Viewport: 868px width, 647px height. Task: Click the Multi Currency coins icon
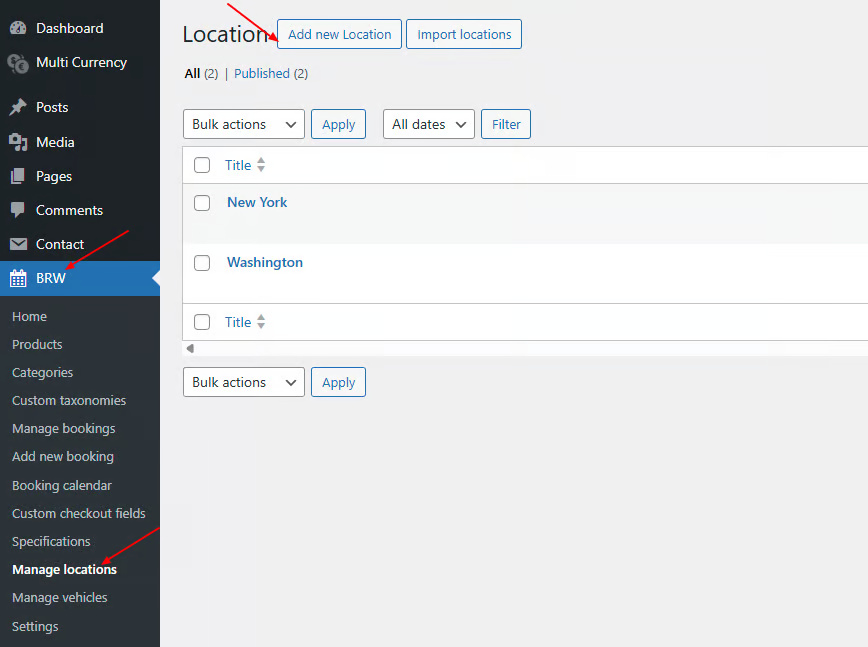(18, 63)
